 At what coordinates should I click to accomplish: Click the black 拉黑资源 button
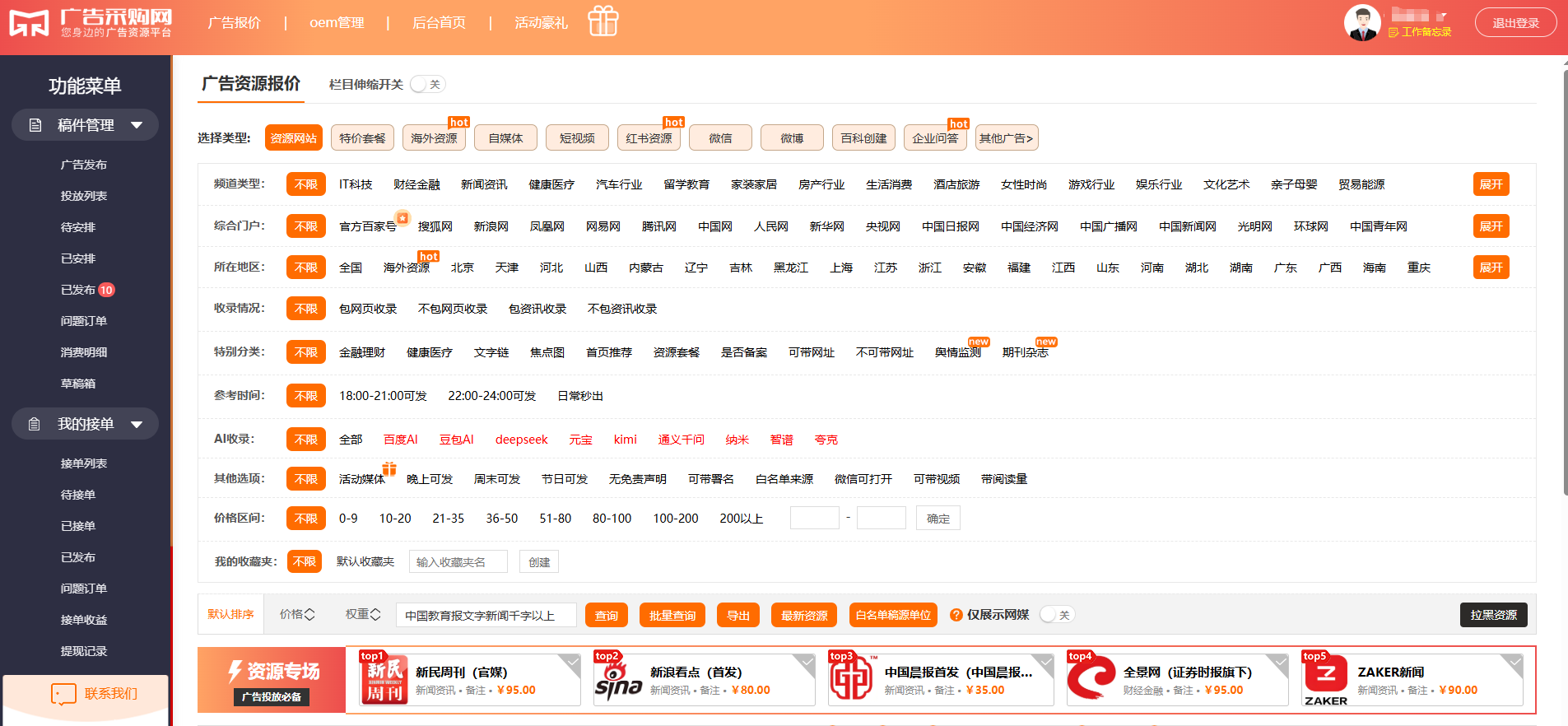pyautogui.click(x=1494, y=615)
